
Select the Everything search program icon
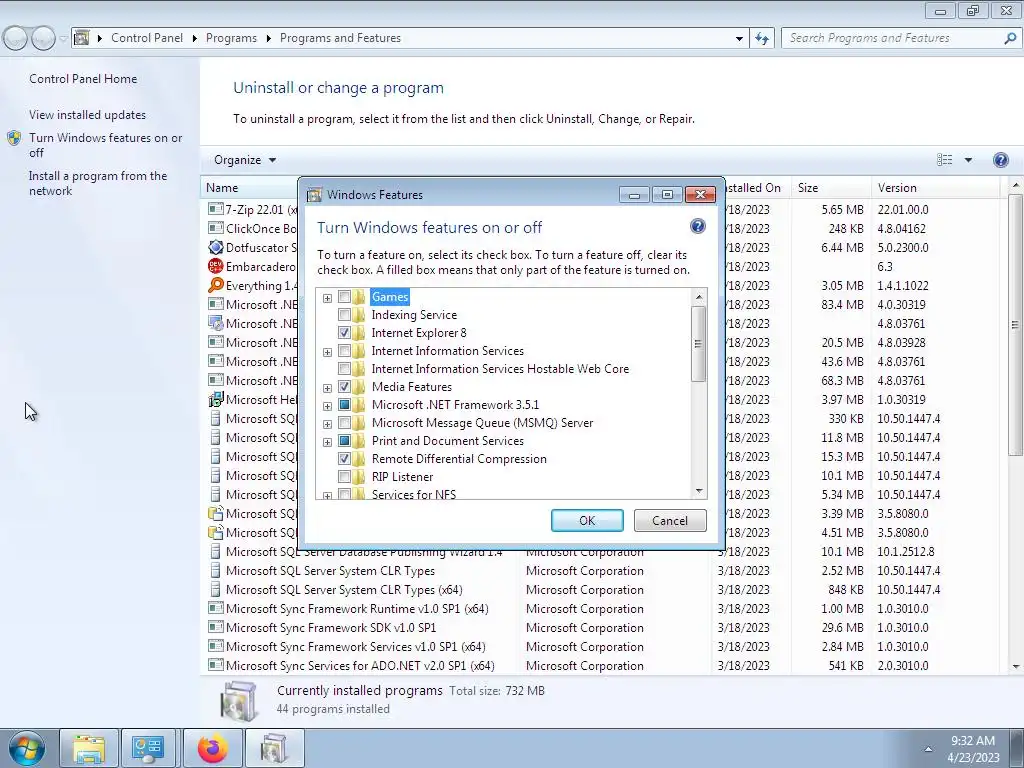pyautogui.click(x=216, y=285)
